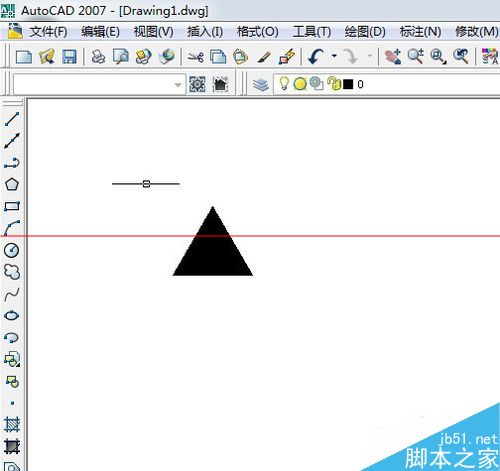This screenshot has height=471, width=500.
Task: Select the Line tool
Action: pos(12,119)
